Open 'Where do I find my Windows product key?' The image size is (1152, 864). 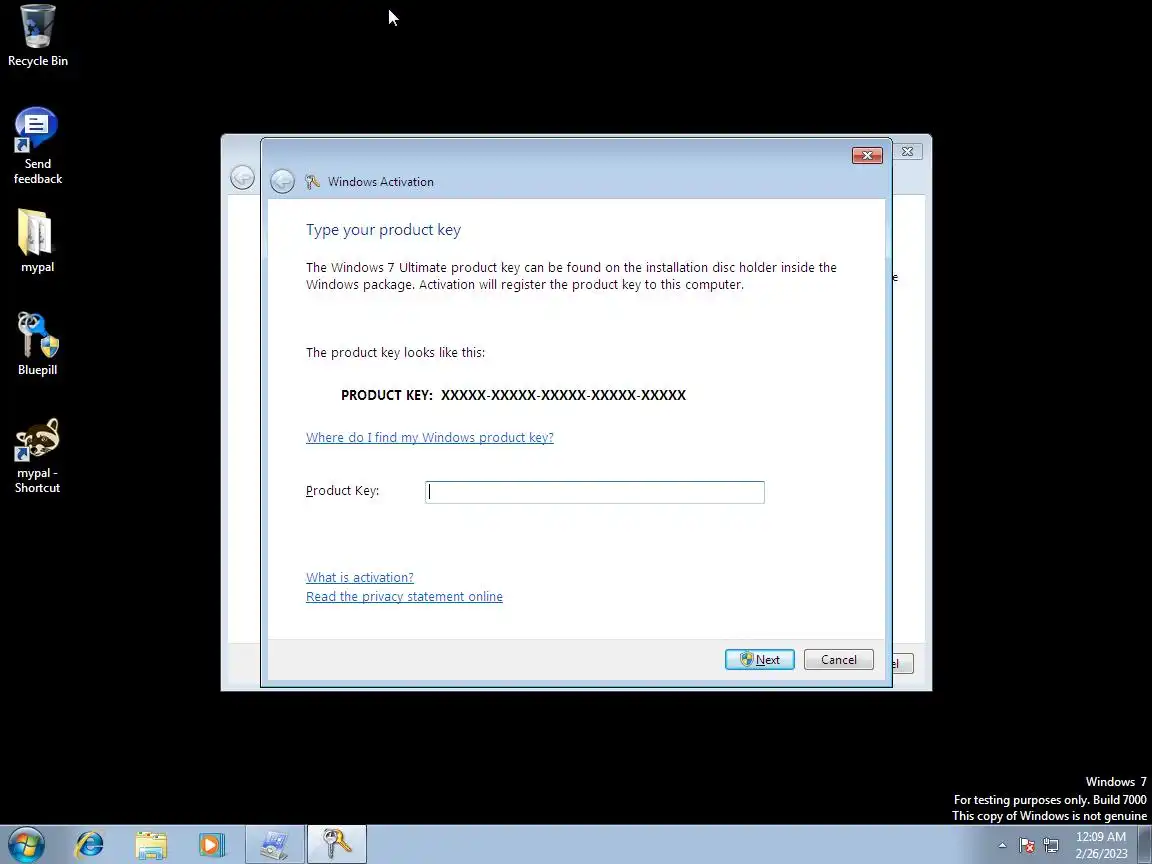click(x=430, y=437)
